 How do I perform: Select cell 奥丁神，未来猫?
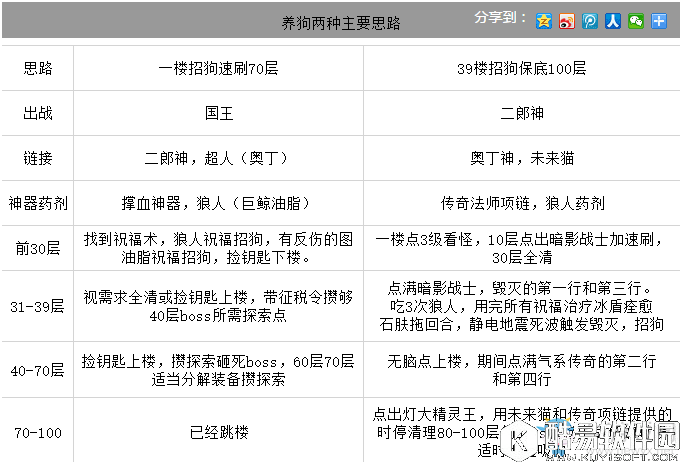[x=522, y=158]
